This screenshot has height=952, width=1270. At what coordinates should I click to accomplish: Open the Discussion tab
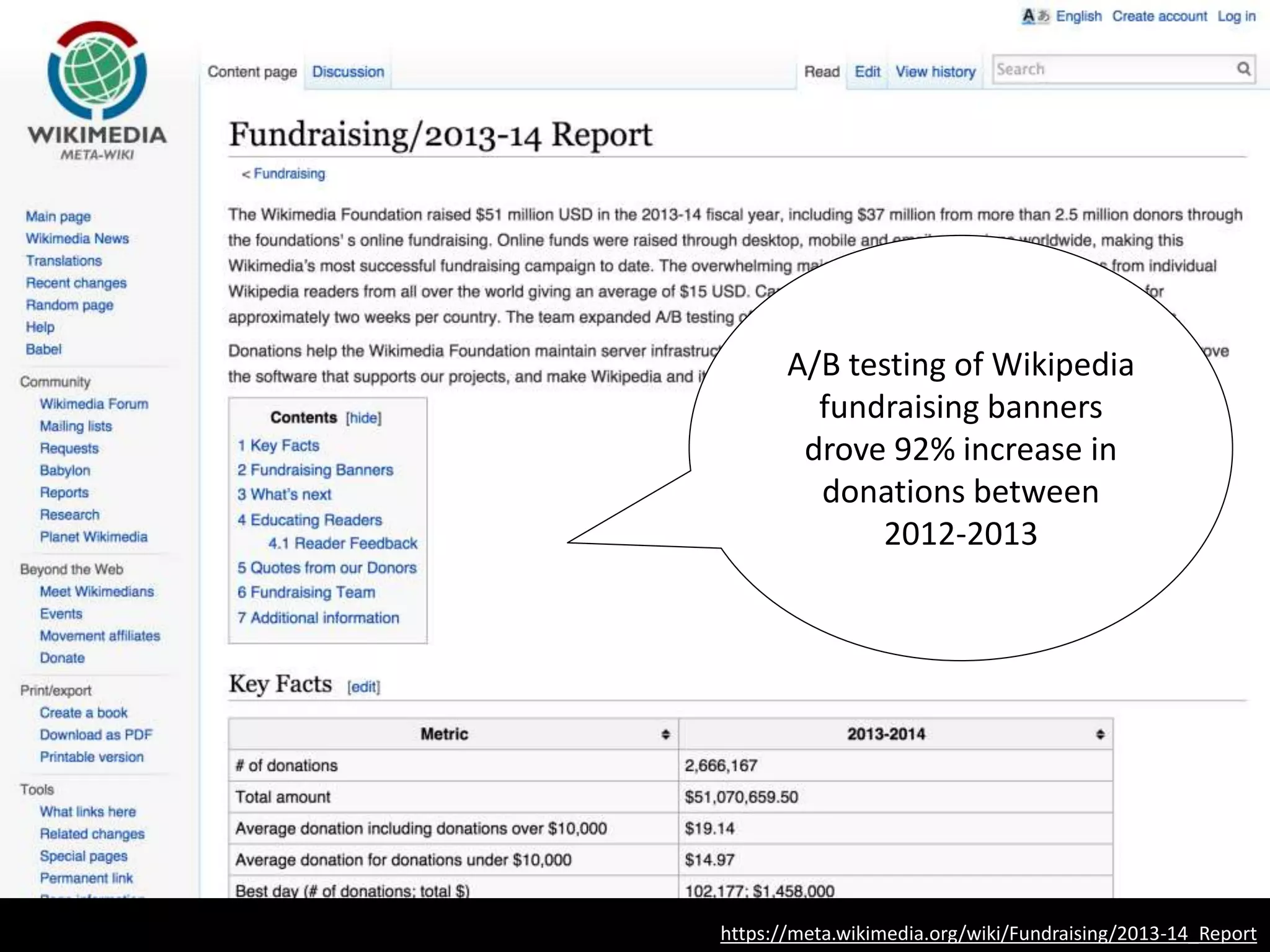348,72
